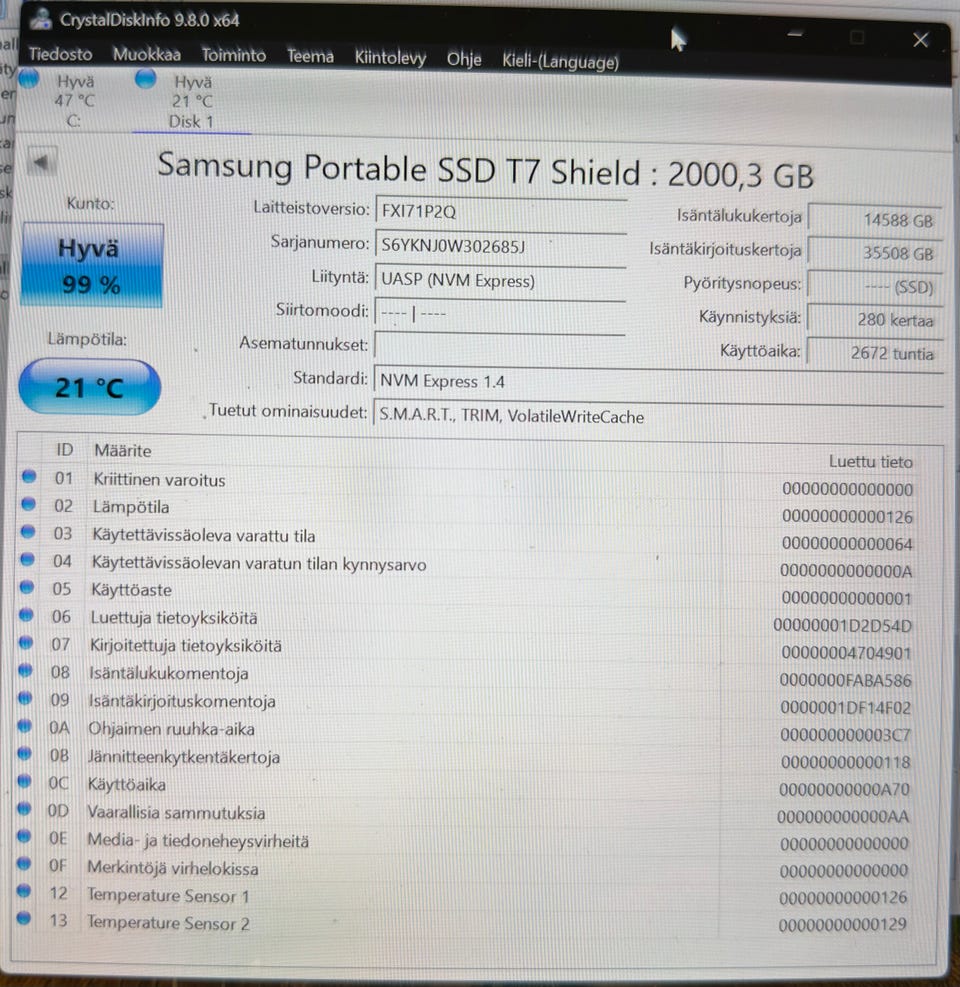Click status dot for Merkintöjä virhelokissa row
Viewport: 960px width, 987px height.
pos(24,863)
